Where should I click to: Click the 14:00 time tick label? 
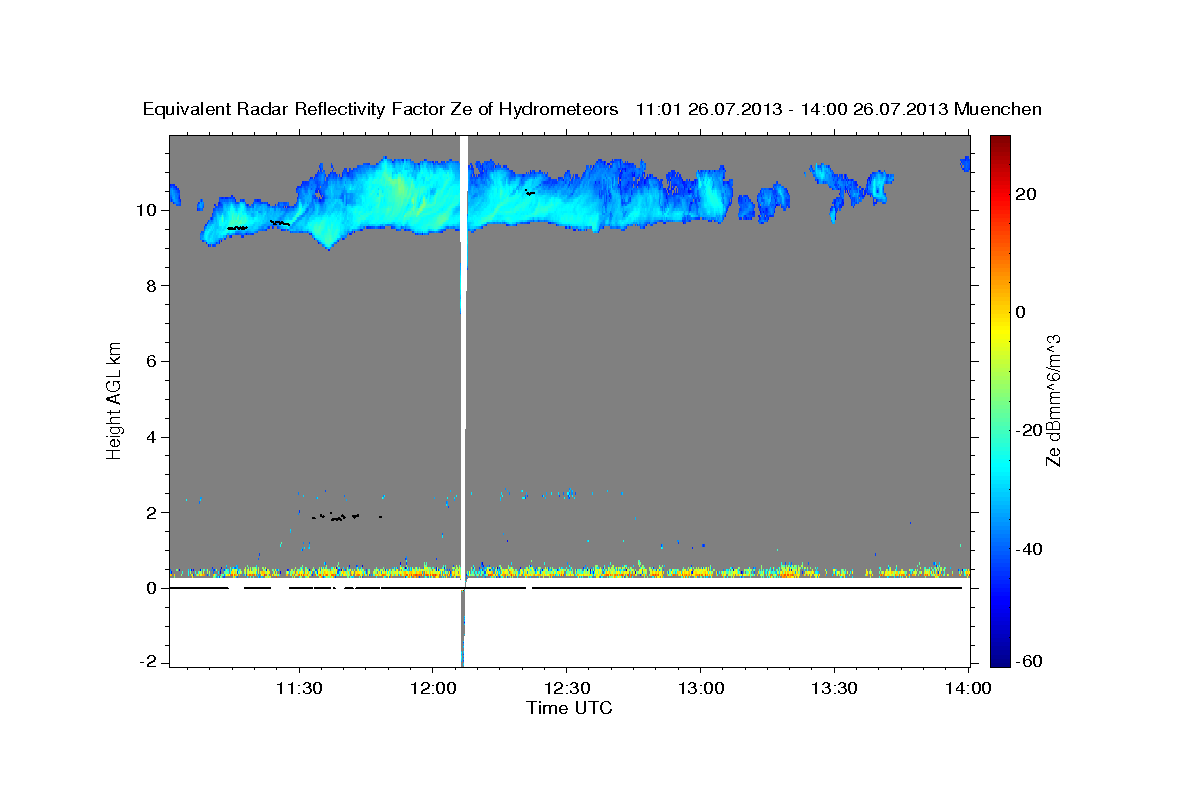(x=968, y=688)
